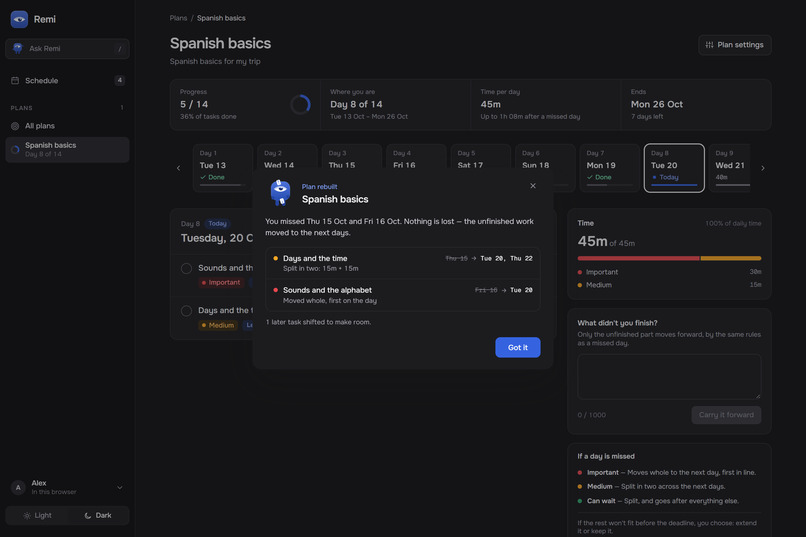Close the Plan rebuilt dialog
806x537 pixels.
click(x=533, y=186)
